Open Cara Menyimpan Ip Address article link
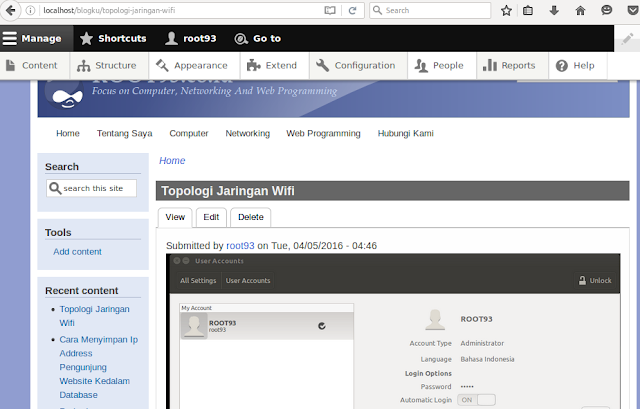The width and height of the screenshot is (640, 409). click(x=98, y=367)
